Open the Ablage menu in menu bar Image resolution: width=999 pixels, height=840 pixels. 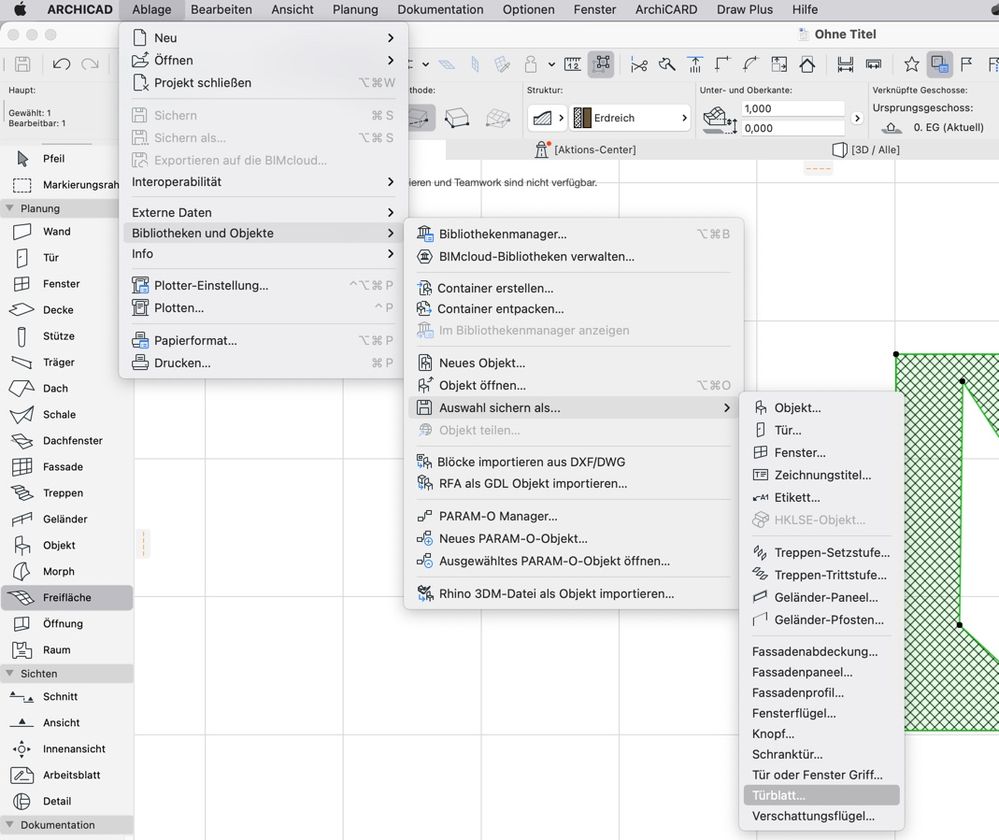[x=152, y=10]
